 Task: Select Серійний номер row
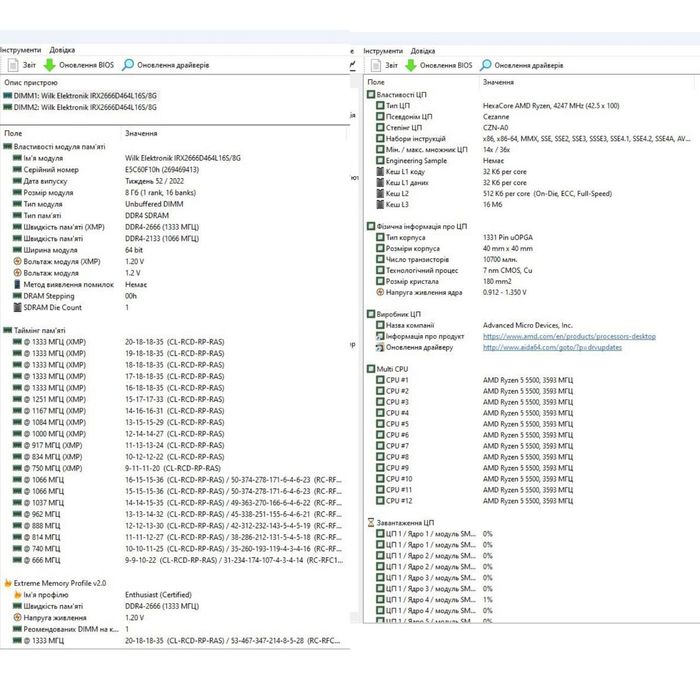174,170
